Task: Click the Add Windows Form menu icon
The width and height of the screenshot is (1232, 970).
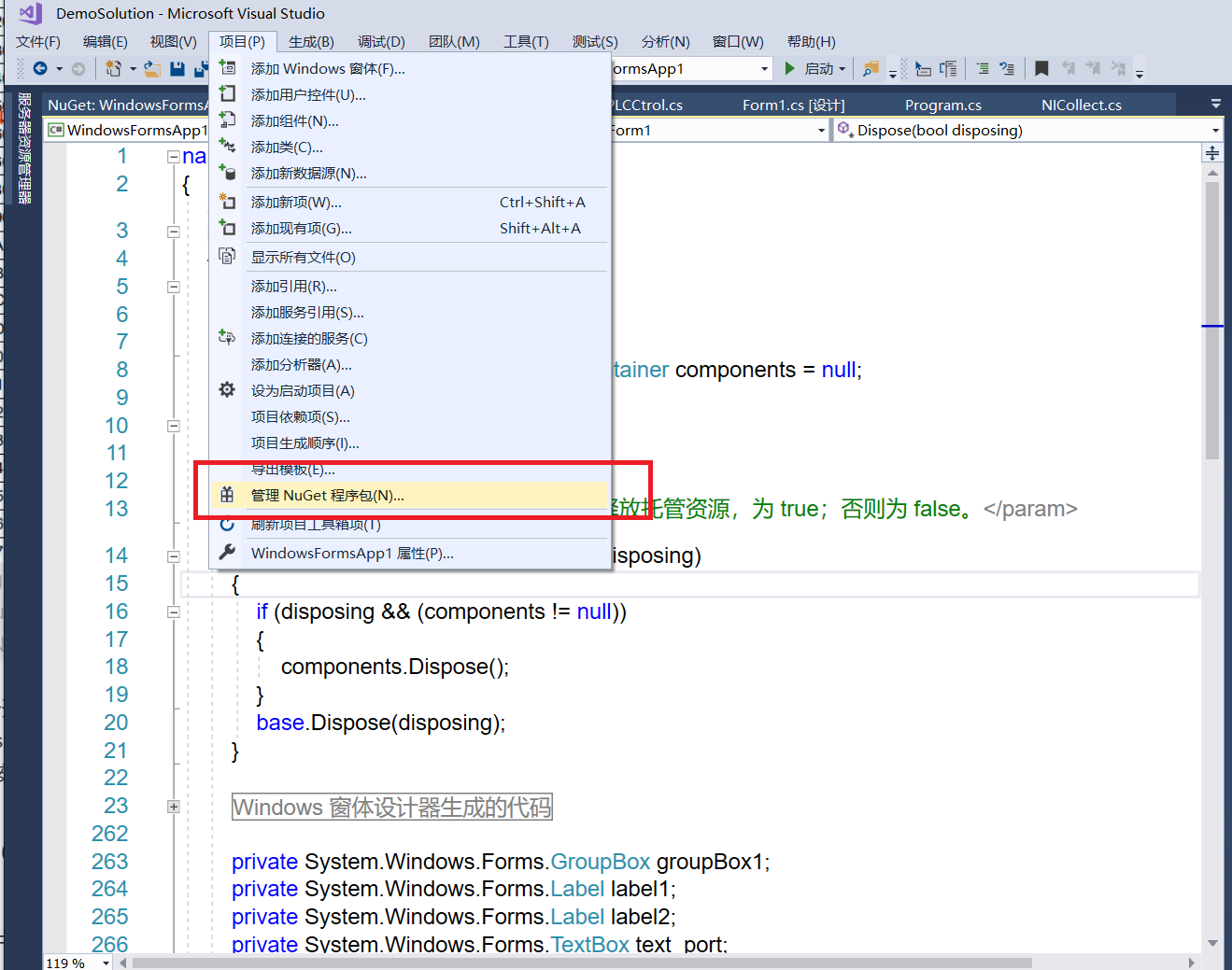Action: tap(227, 67)
